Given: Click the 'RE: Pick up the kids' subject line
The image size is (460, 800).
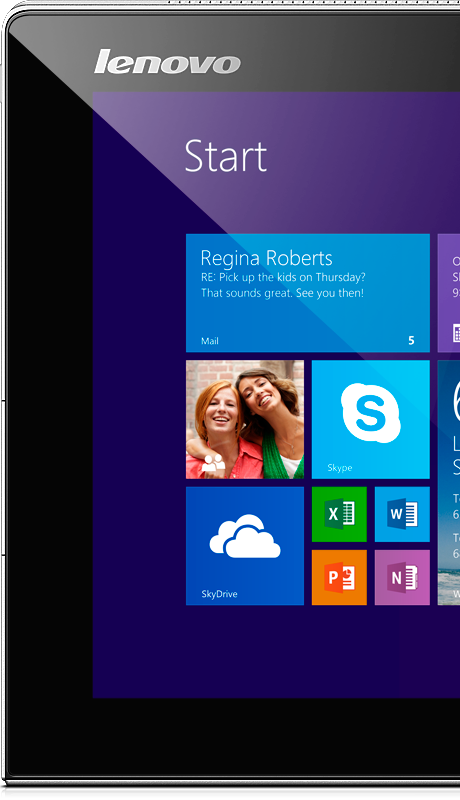Looking at the screenshot, I should pyautogui.click(x=283, y=278).
